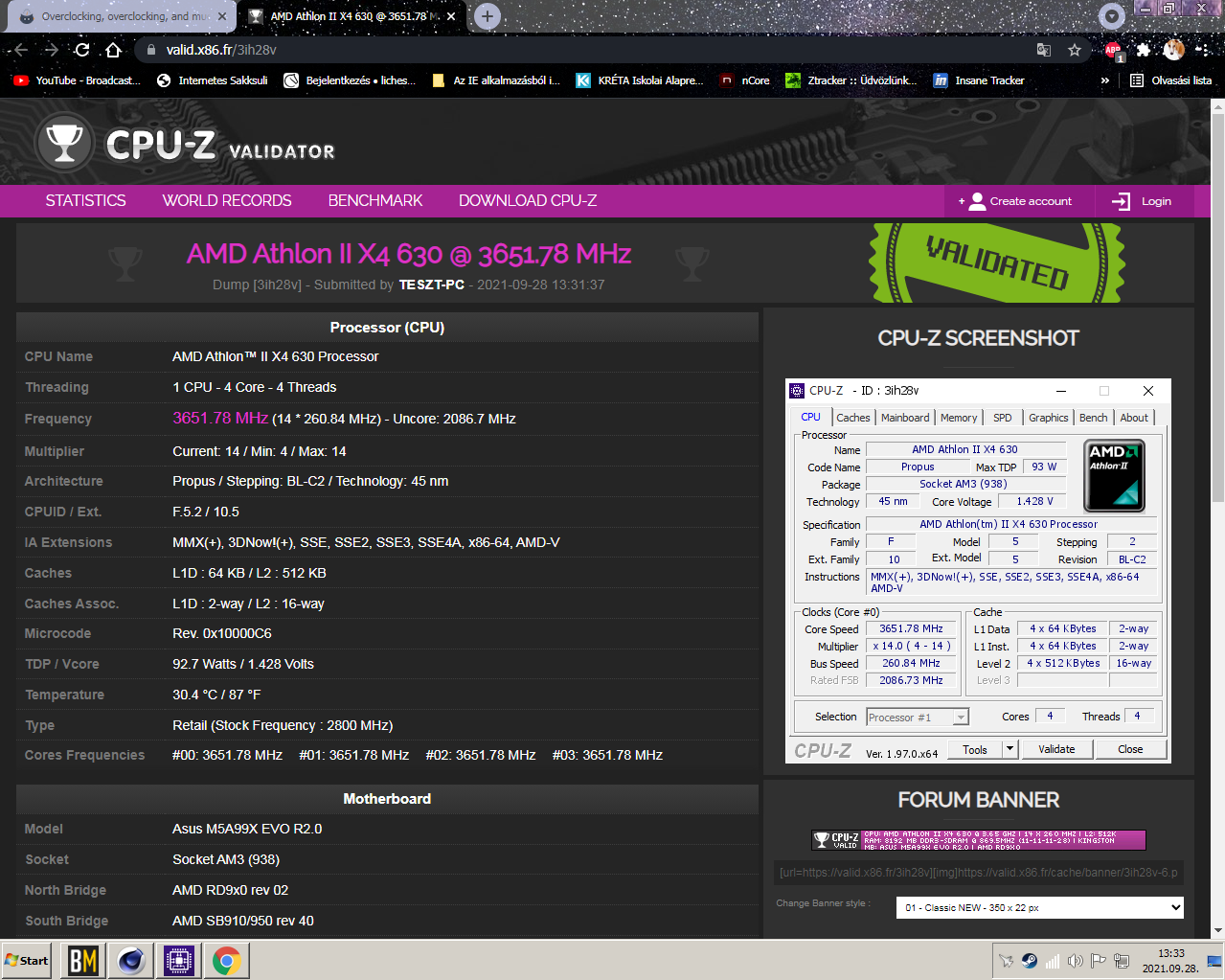Open the 'Internetes Sakksuli' bookmark
Viewport: 1225px width, 980px height.
[x=213, y=80]
